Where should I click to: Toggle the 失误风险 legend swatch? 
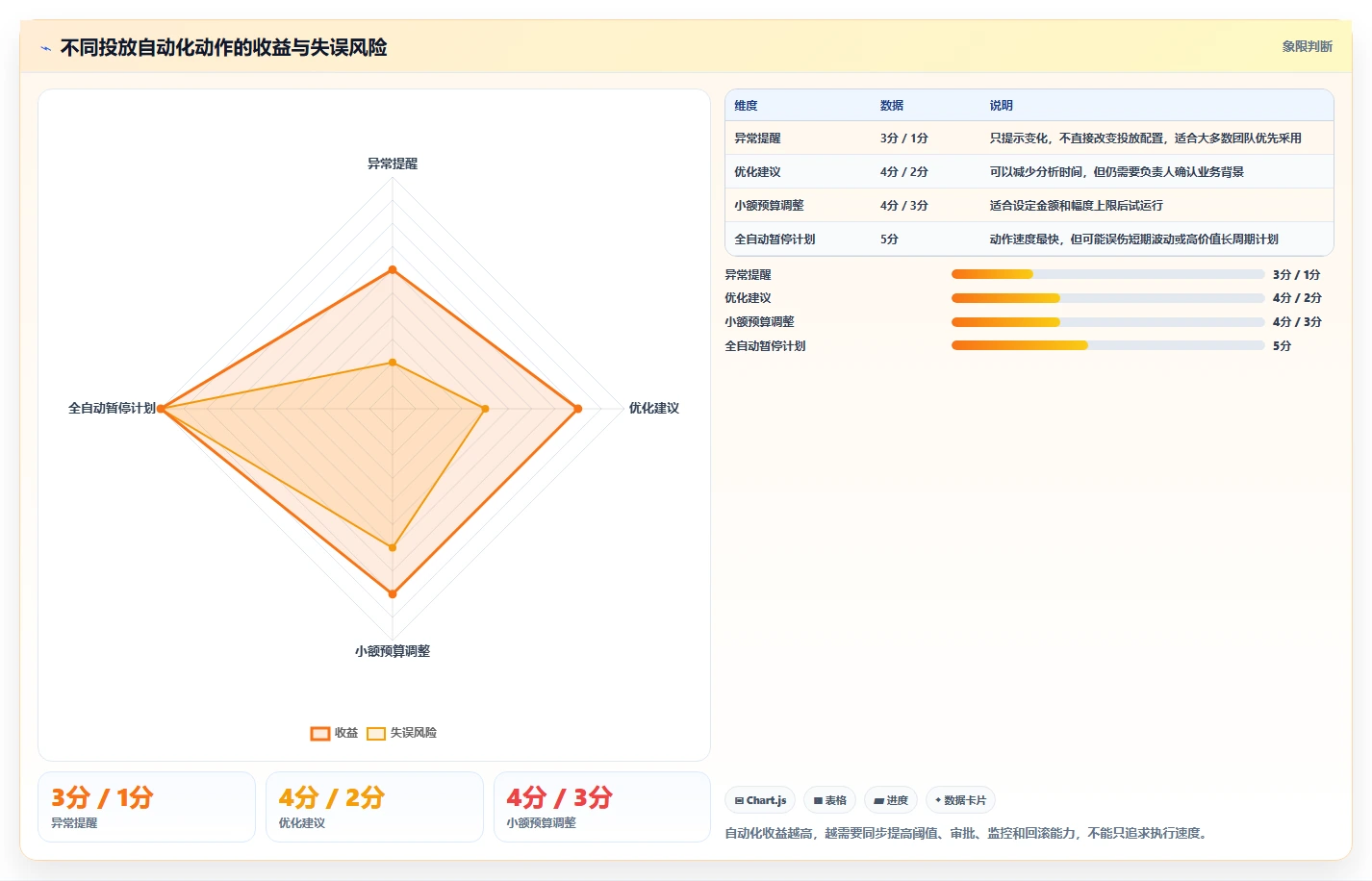coord(375,733)
